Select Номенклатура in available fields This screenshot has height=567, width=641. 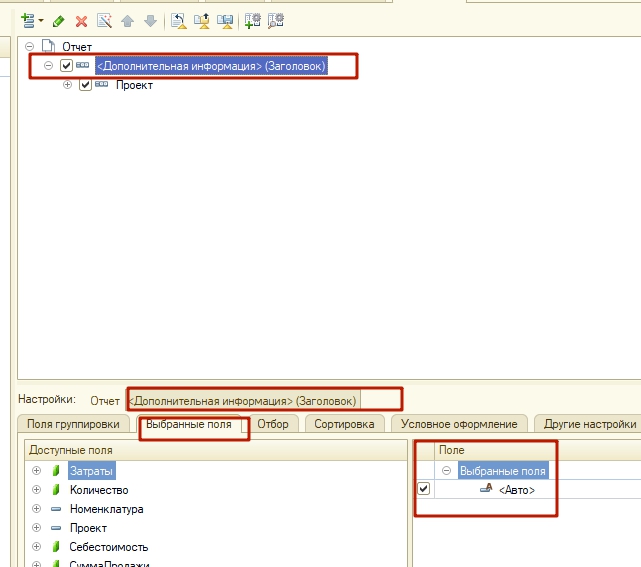point(106,509)
